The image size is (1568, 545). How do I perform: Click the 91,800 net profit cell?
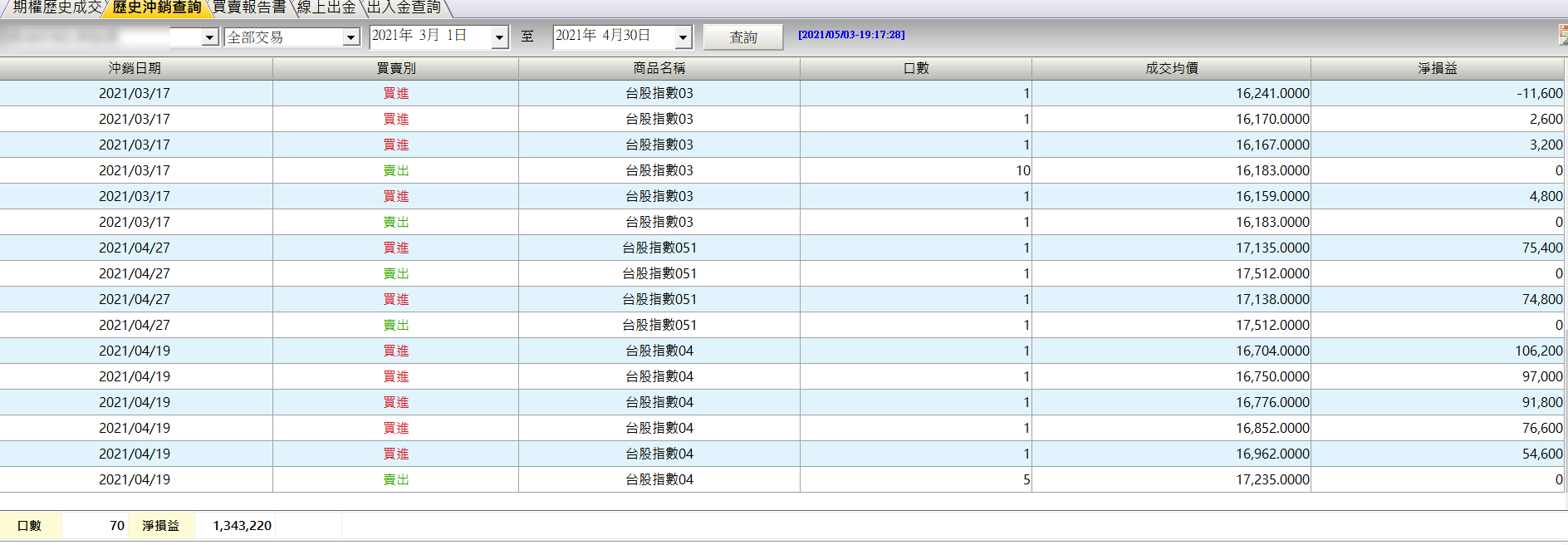click(1438, 402)
